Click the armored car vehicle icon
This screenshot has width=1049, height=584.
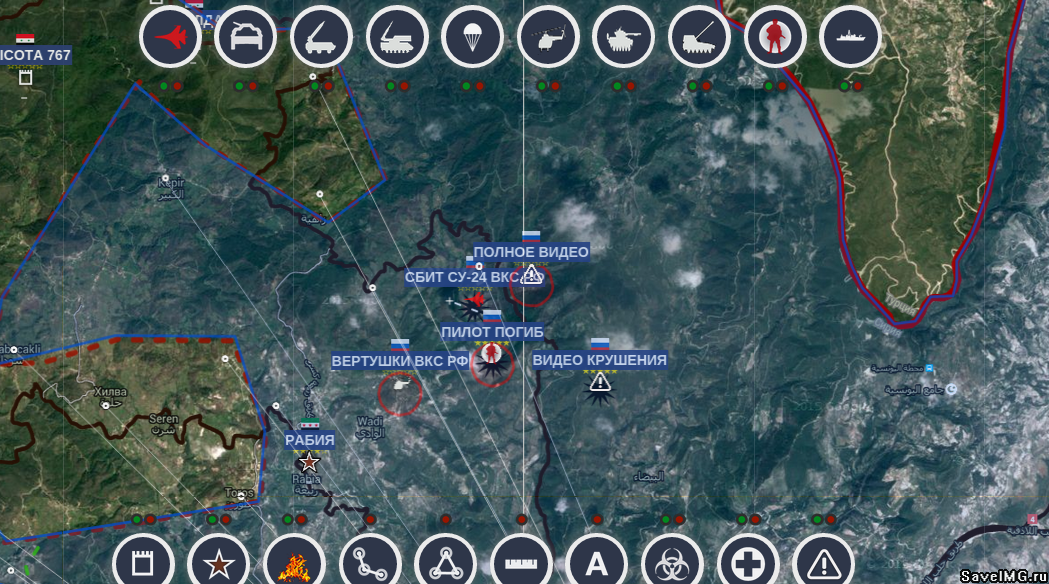point(246,38)
